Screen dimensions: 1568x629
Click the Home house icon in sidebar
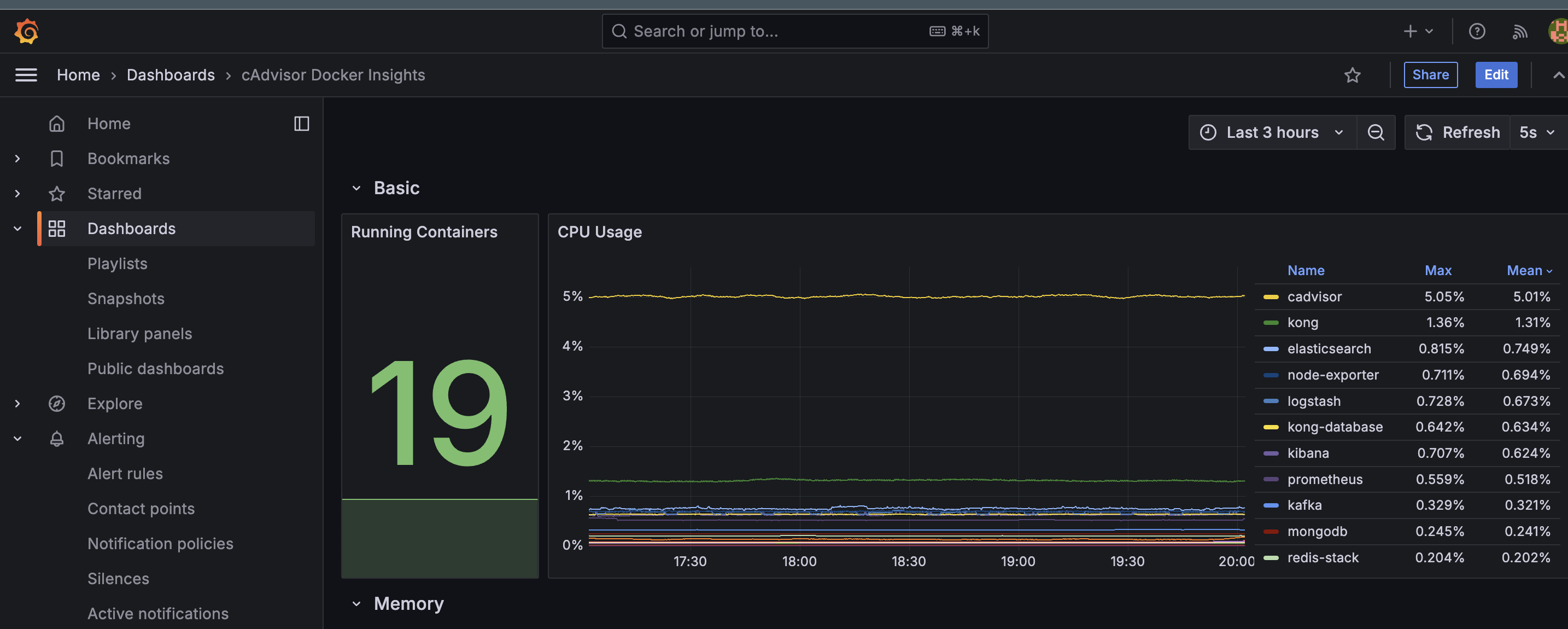tap(57, 124)
